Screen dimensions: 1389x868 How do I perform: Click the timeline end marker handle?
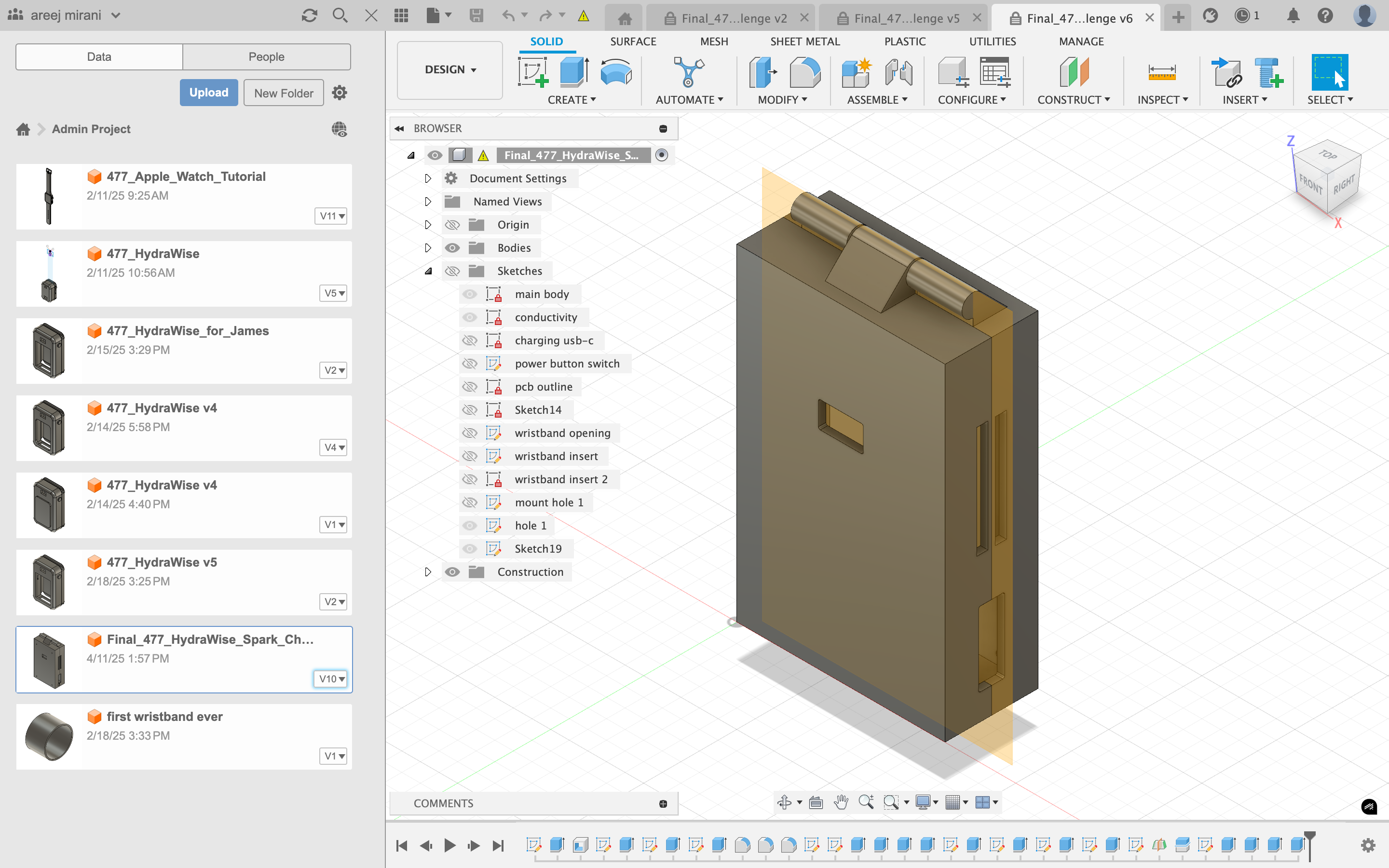pos(1309,836)
